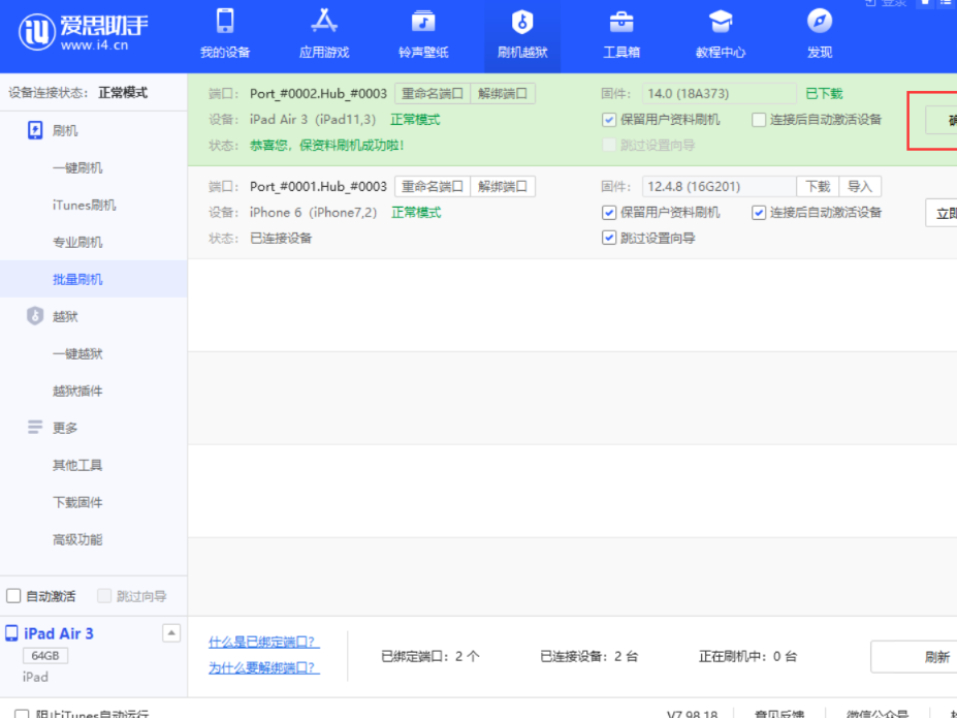Viewport: 957px width, 718px height.
Task: Select iTunes刷机 in the sidebar
Action: point(84,205)
